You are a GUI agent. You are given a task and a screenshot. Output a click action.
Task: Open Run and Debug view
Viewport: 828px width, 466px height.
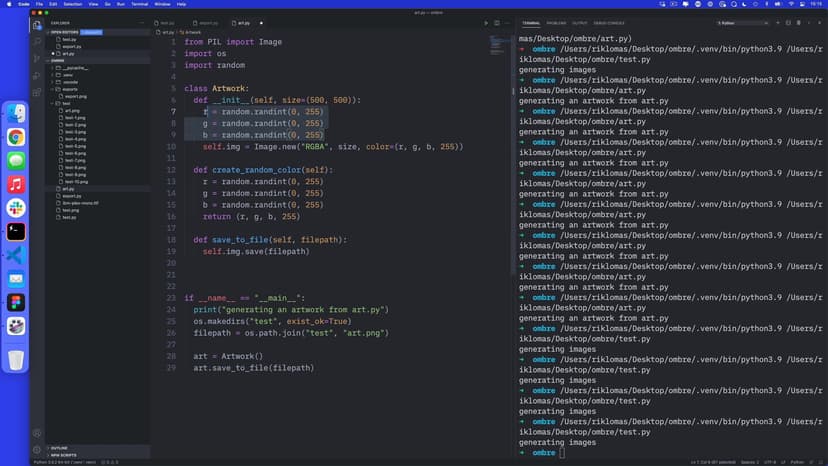(37, 76)
